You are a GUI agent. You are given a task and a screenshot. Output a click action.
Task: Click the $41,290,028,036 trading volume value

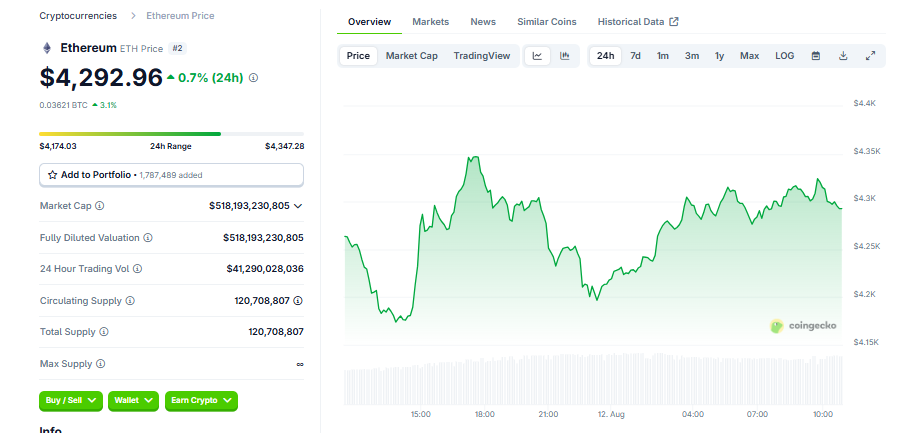click(x=265, y=269)
